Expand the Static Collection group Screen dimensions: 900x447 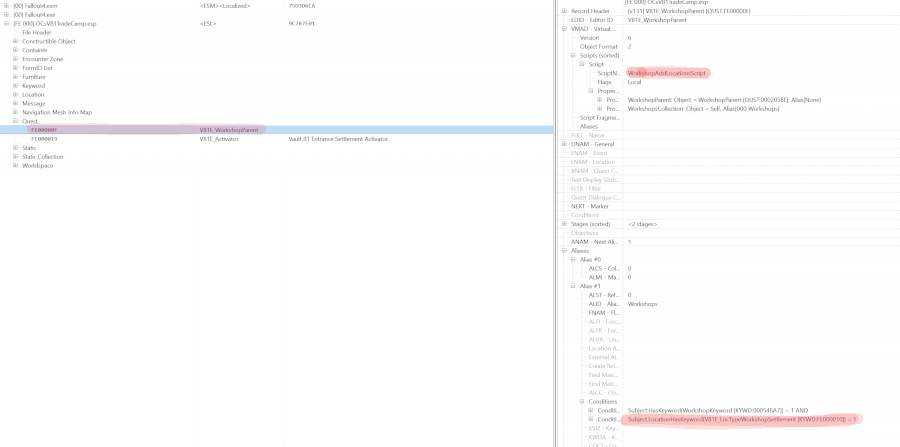[x=15, y=157]
